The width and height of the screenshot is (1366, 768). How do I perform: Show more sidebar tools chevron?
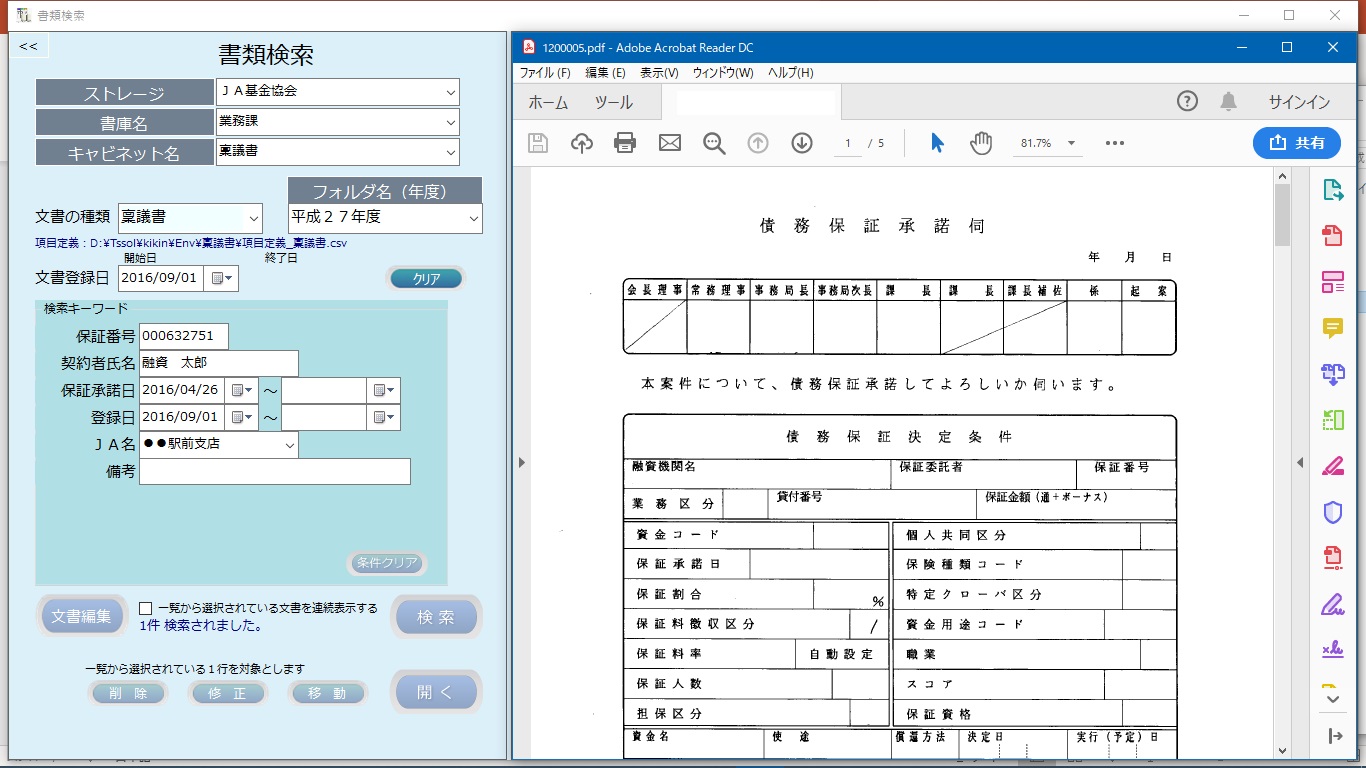[1332, 700]
